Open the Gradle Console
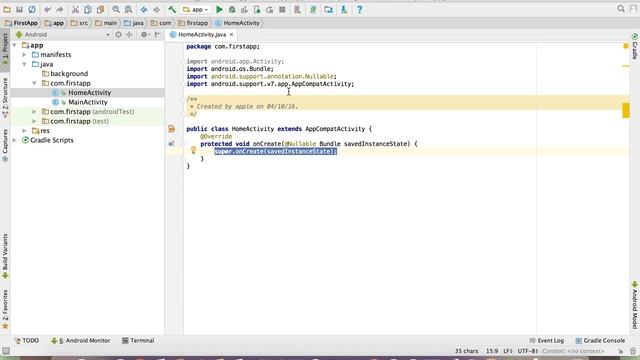 (600, 340)
